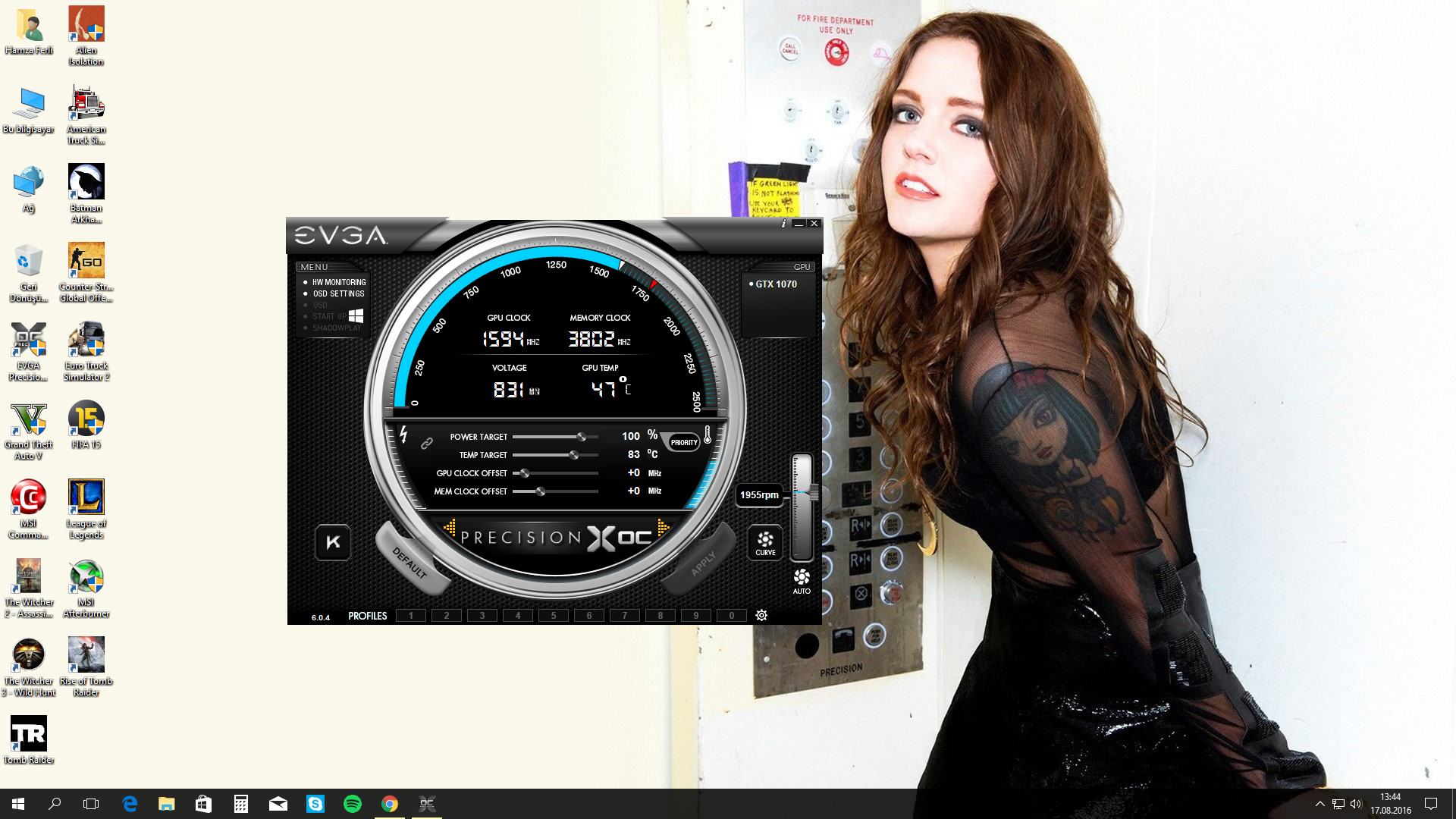Toggle the PRIORITY button
This screenshot has width=1456, height=819.
point(684,442)
